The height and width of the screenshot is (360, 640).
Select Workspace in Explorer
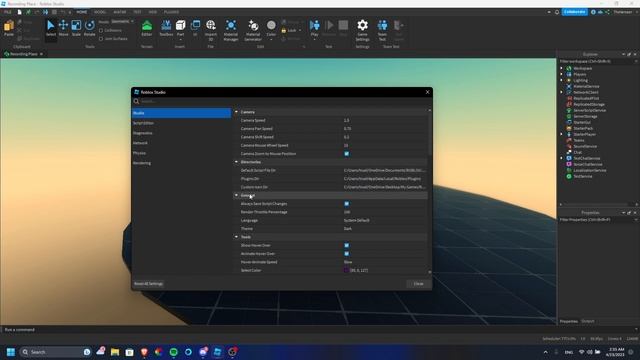coord(582,69)
